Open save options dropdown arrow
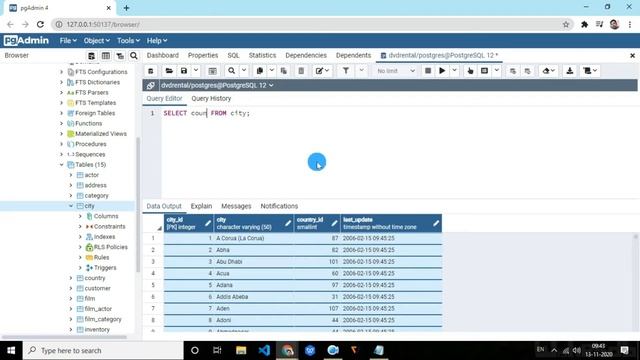 [x=196, y=71]
